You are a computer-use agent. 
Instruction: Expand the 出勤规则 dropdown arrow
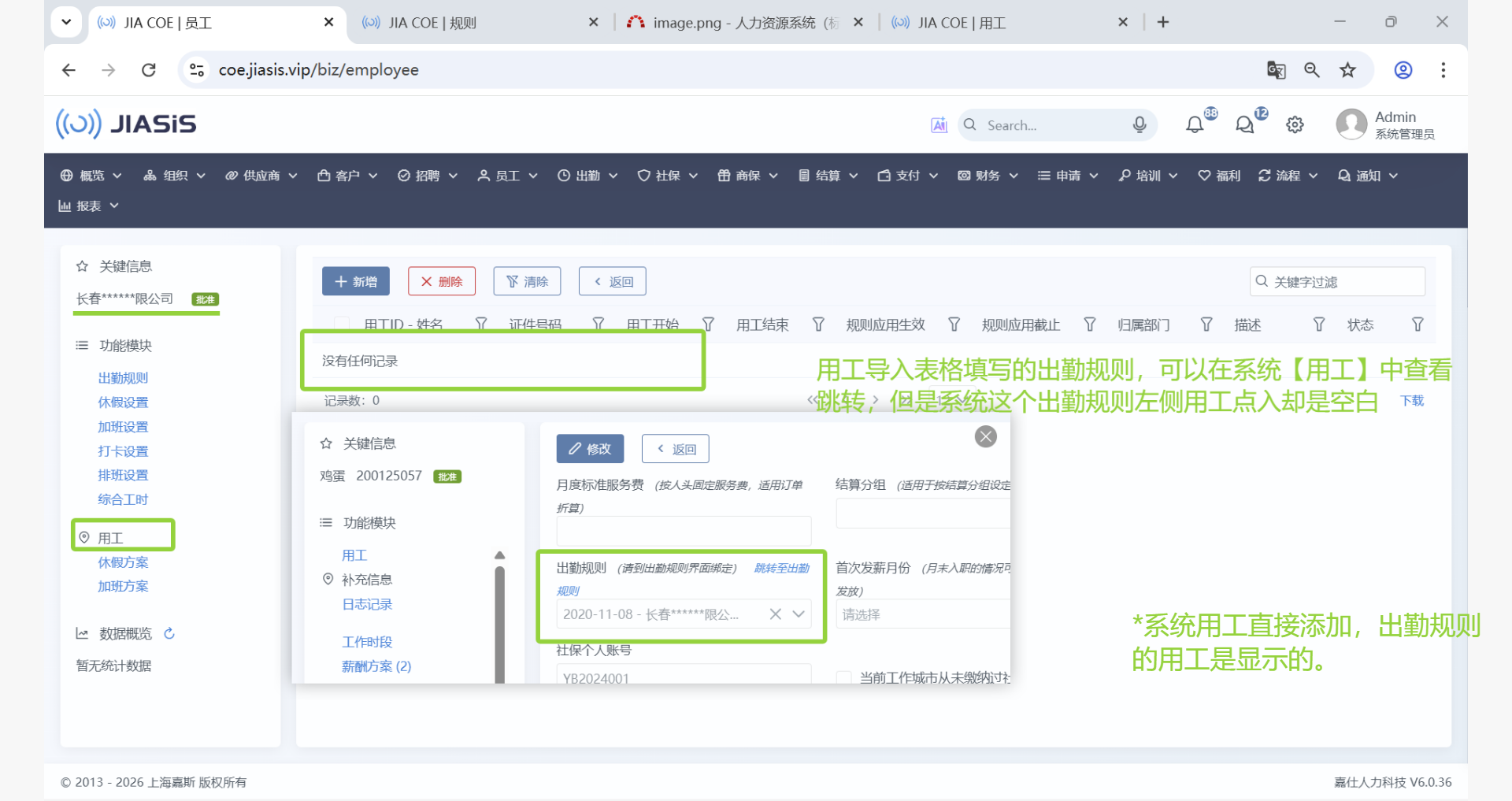(799, 614)
